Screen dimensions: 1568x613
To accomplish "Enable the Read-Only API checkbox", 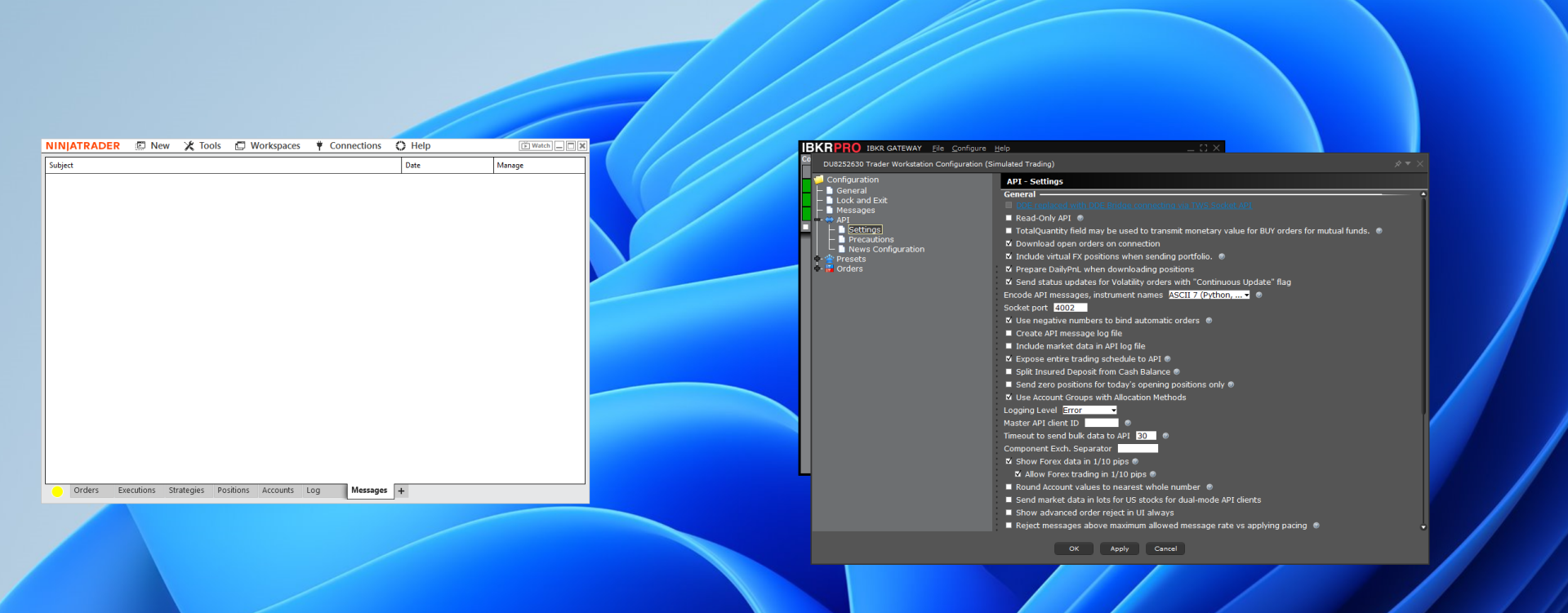I will (1009, 219).
